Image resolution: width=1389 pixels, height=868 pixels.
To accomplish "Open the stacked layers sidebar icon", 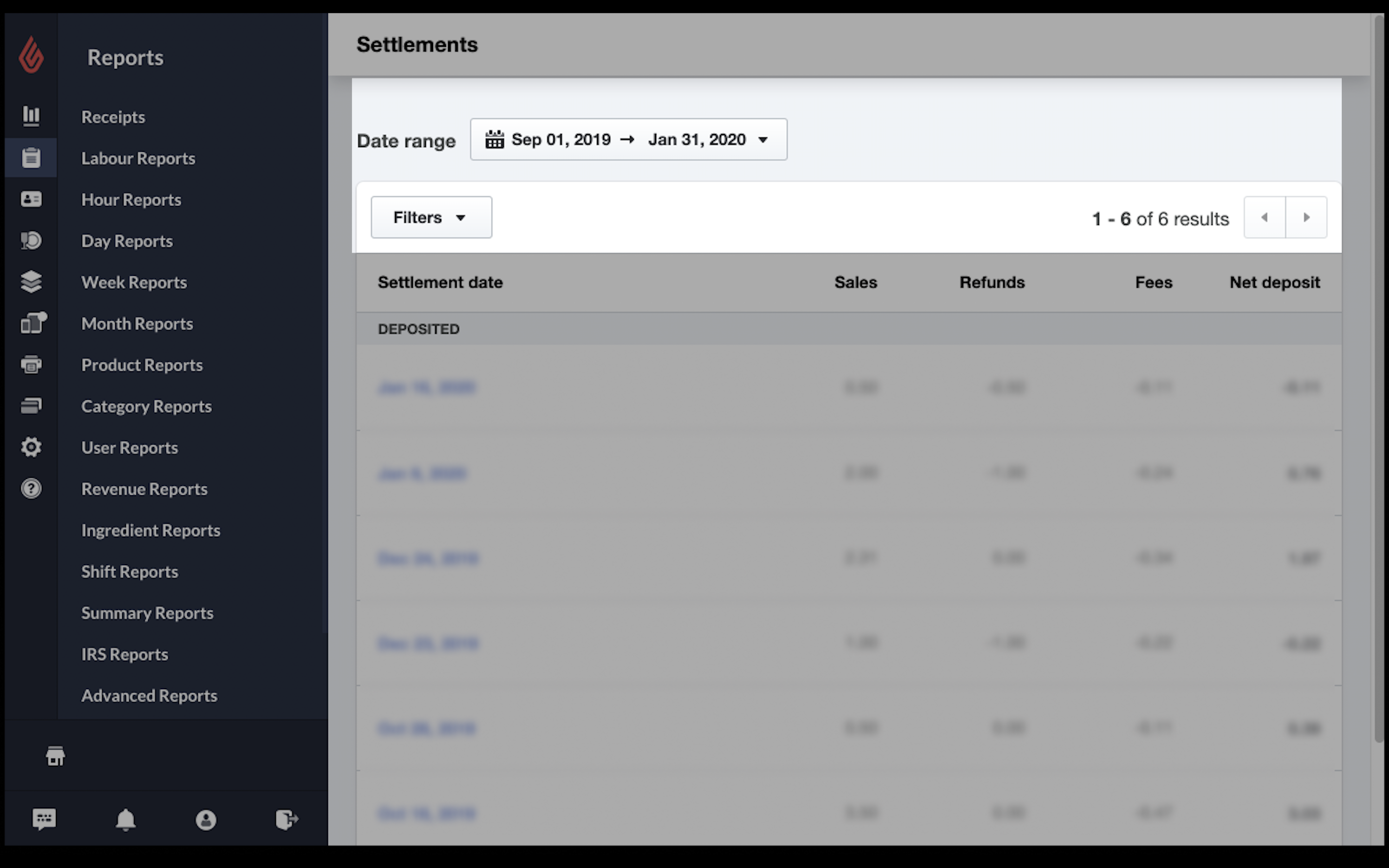I will 31,281.
